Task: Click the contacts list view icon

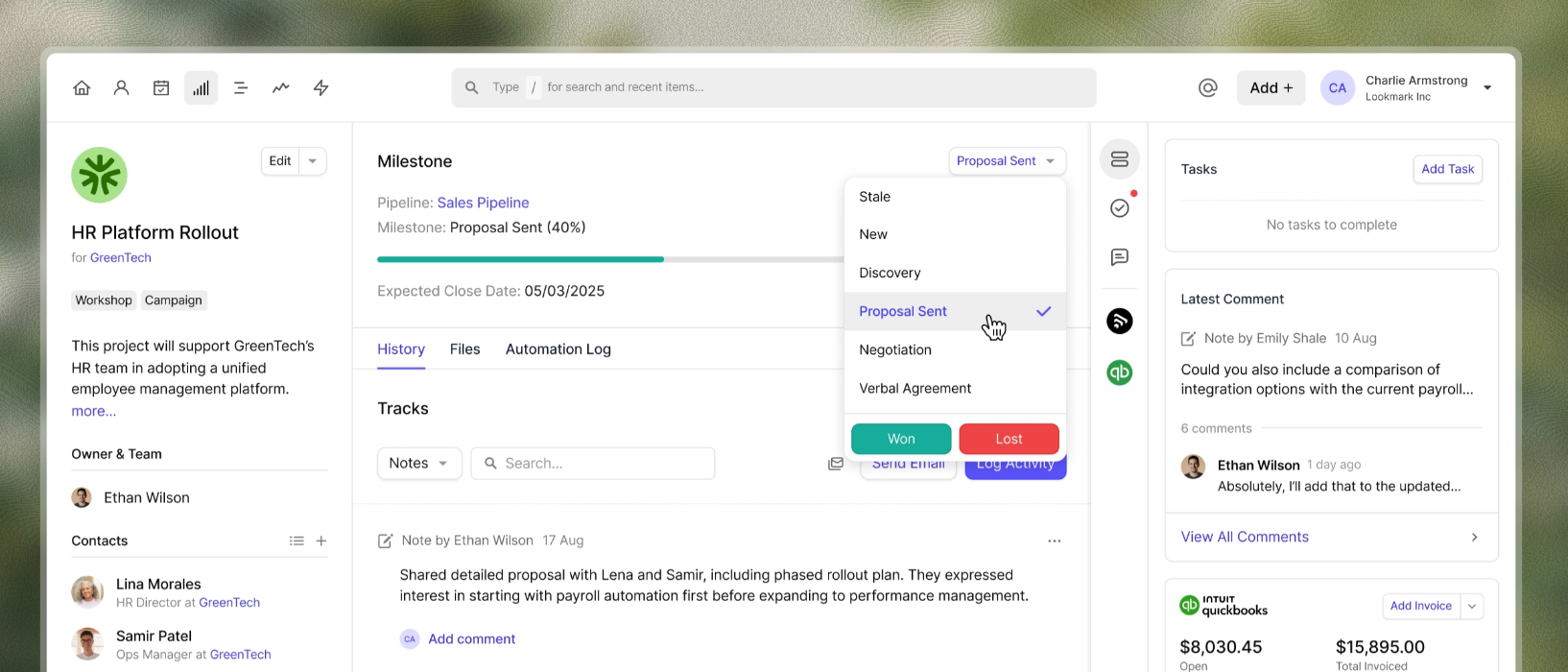Action: pos(297,540)
